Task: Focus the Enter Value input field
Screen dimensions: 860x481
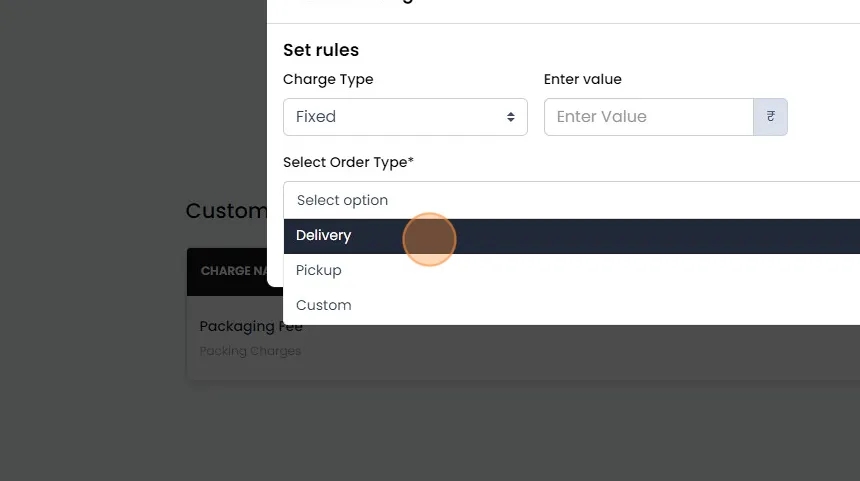Action: [648, 117]
